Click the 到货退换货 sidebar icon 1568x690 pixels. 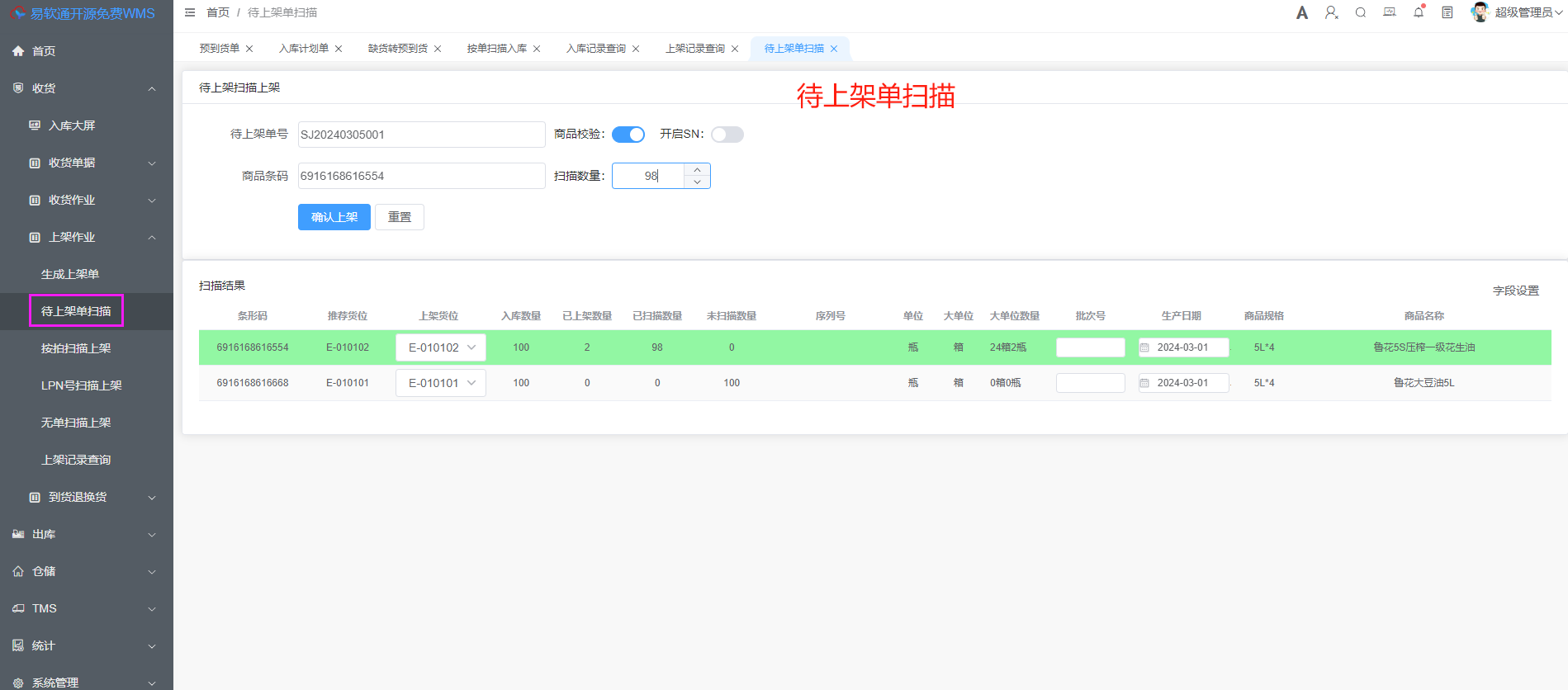pyautogui.click(x=35, y=497)
